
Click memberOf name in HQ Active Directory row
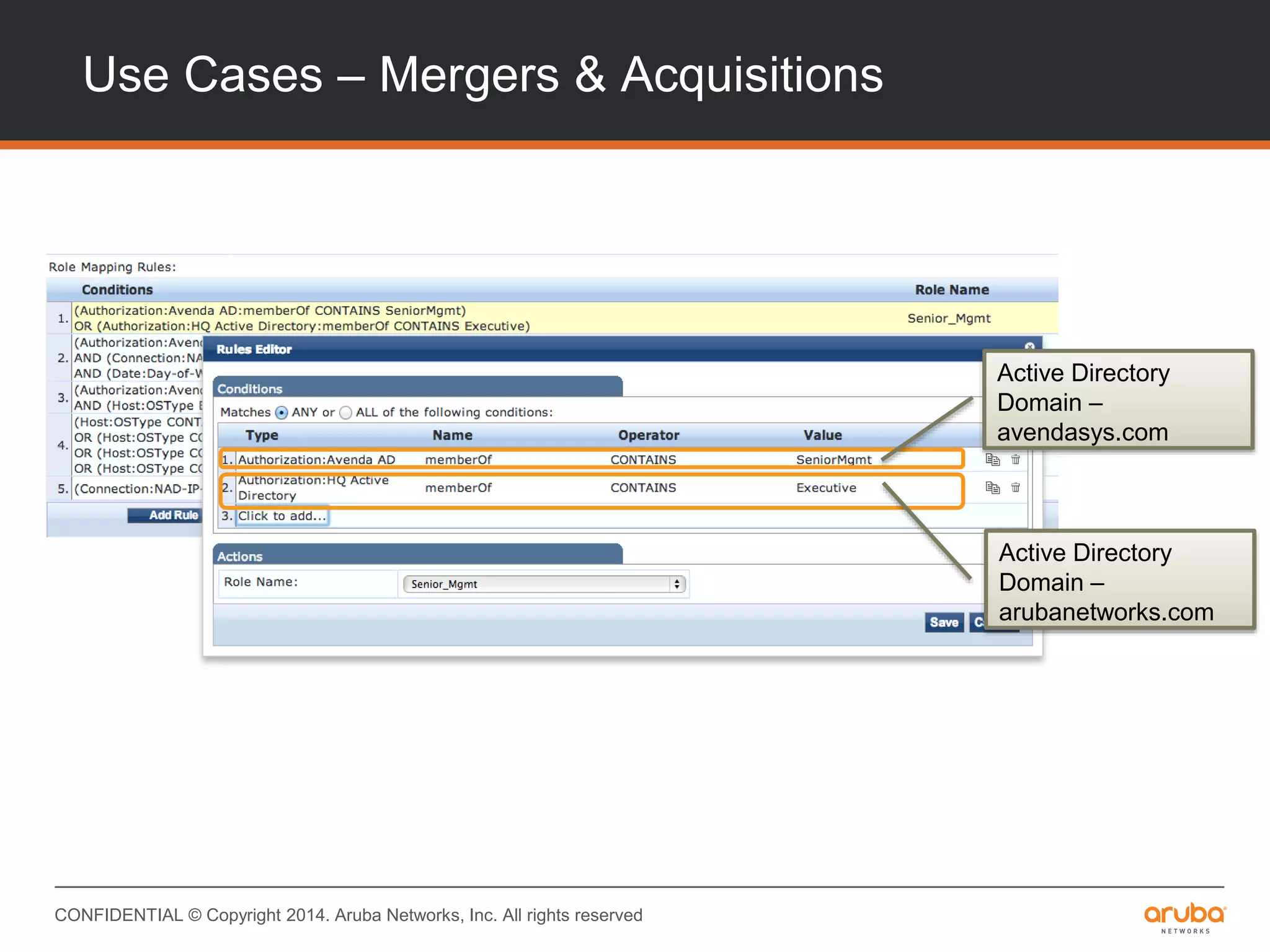coord(458,488)
